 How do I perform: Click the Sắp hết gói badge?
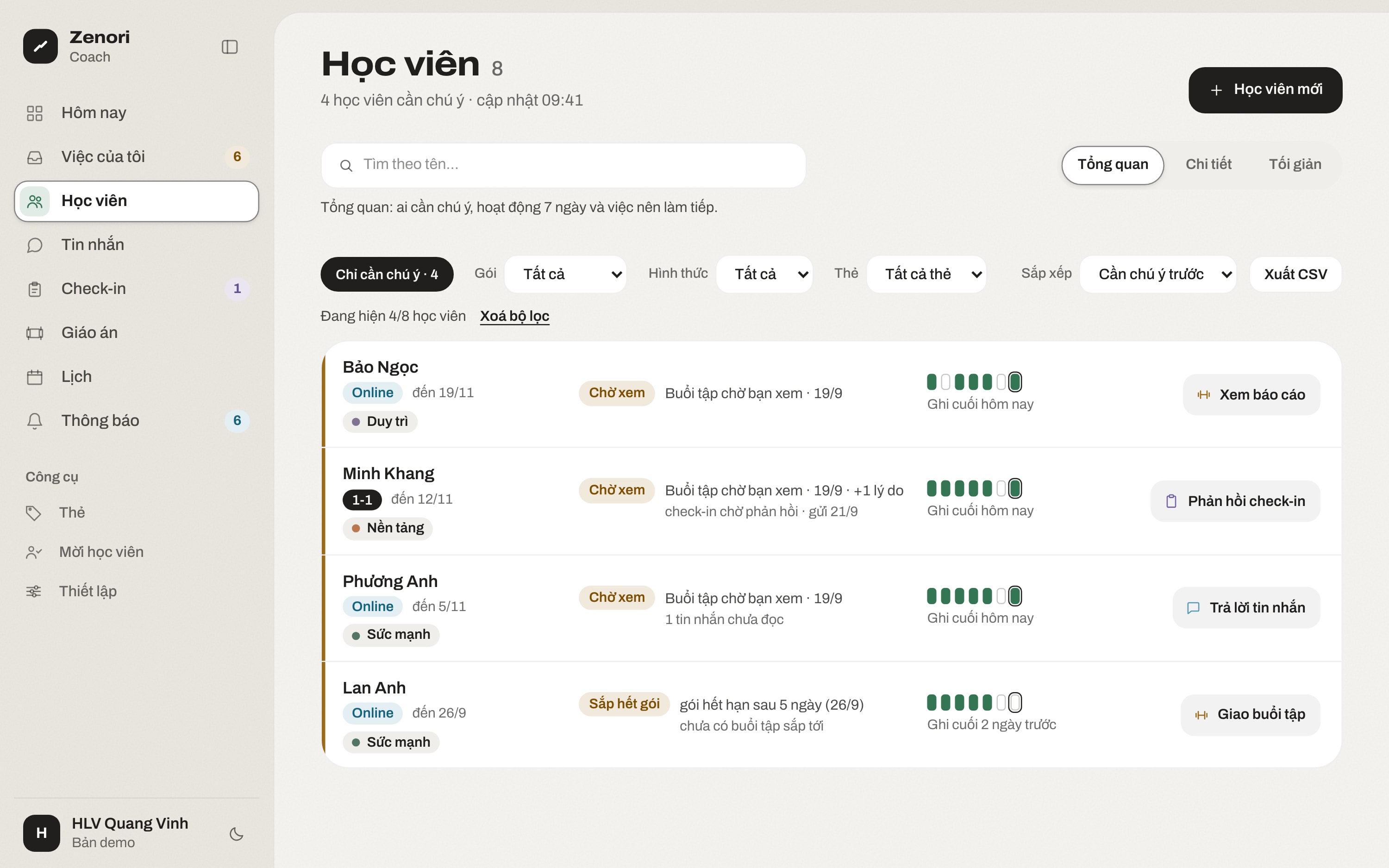coord(624,704)
